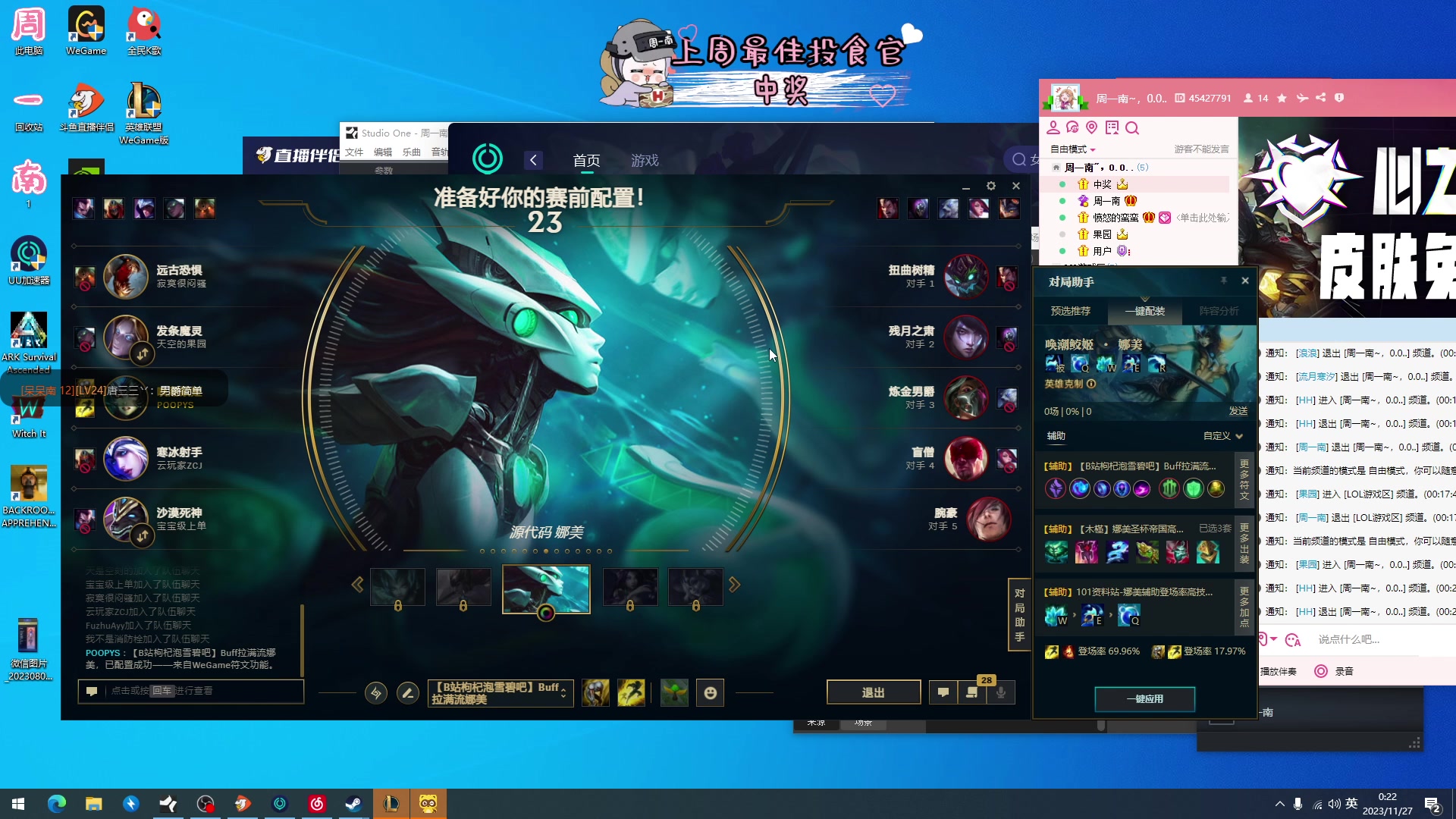Click the pencil edit-rune icon
The width and height of the screenshot is (1456, 819).
408,692
